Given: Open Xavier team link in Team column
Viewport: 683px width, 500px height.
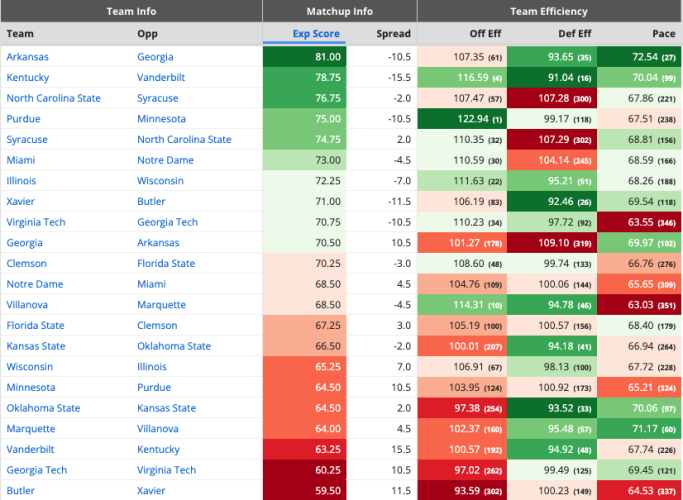Looking at the screenshot, I should click(20, 202).
